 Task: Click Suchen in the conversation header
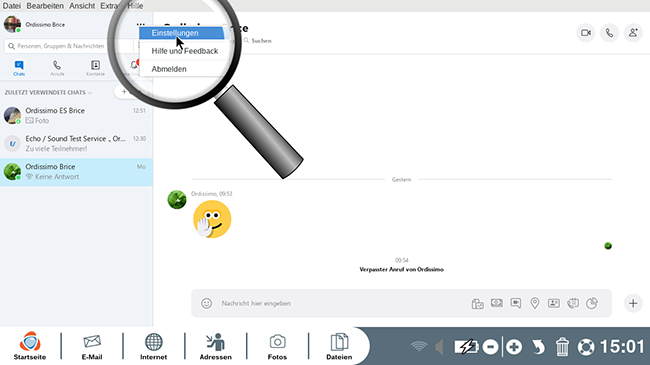tap(257, 41)
